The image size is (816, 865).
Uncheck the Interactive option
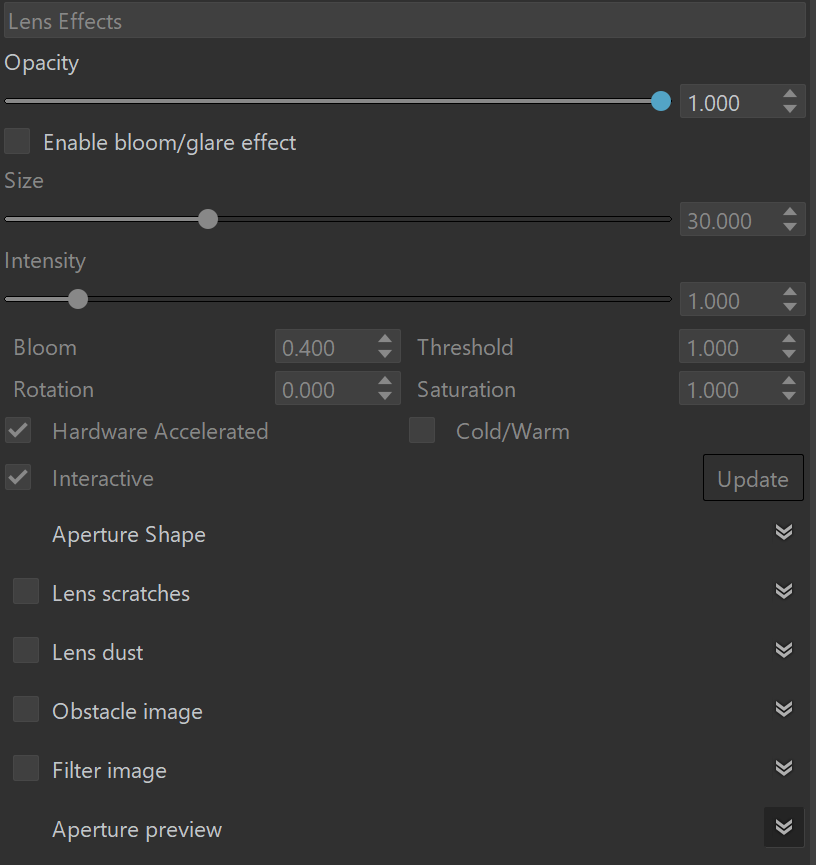click(x=18, y=478)
